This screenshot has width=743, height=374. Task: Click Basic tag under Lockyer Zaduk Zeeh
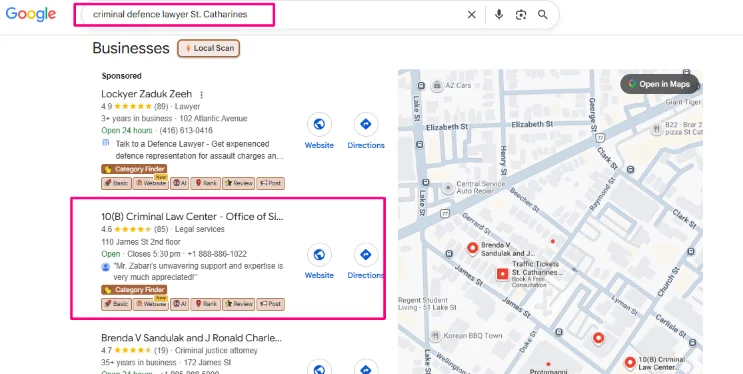pyautogui.click(x=116, y=183)
